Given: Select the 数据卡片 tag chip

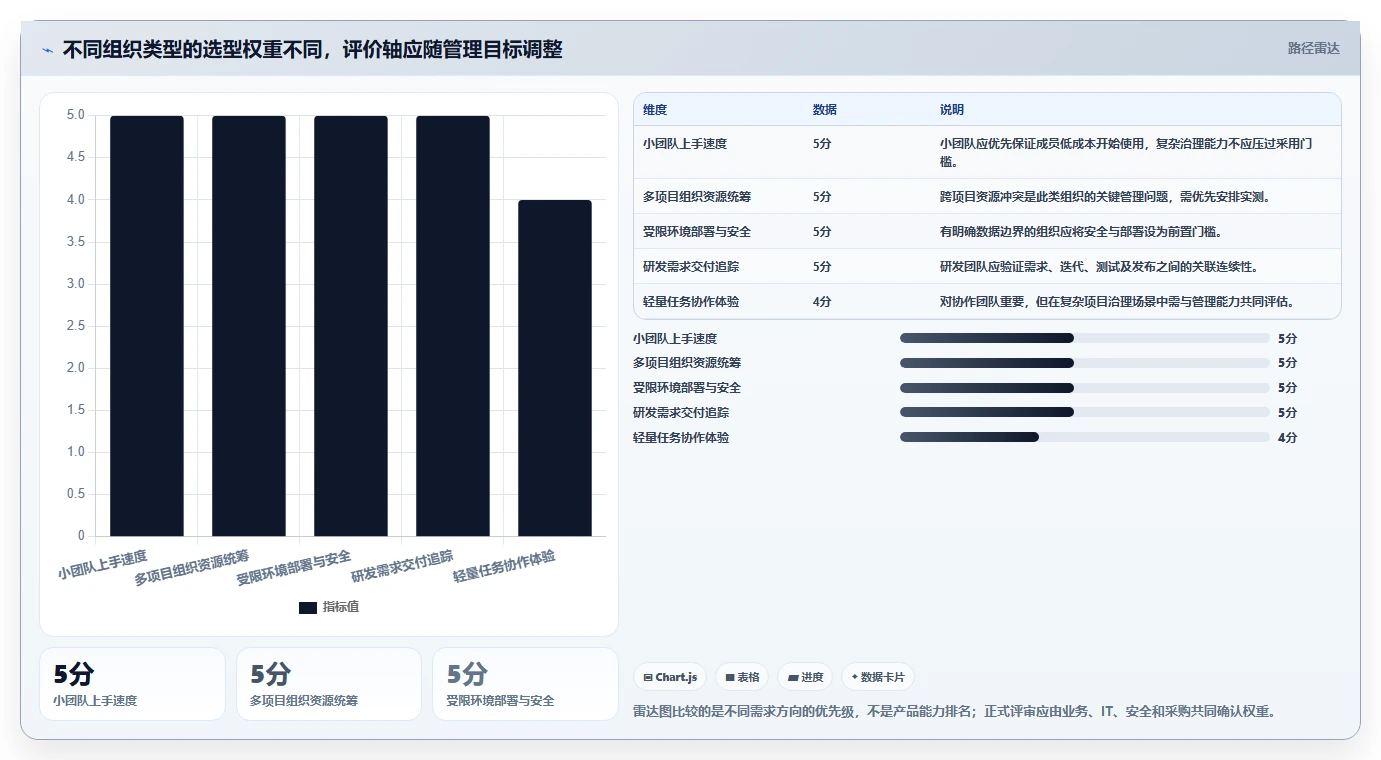Looking at the screenshot, I should coord(877,677).
